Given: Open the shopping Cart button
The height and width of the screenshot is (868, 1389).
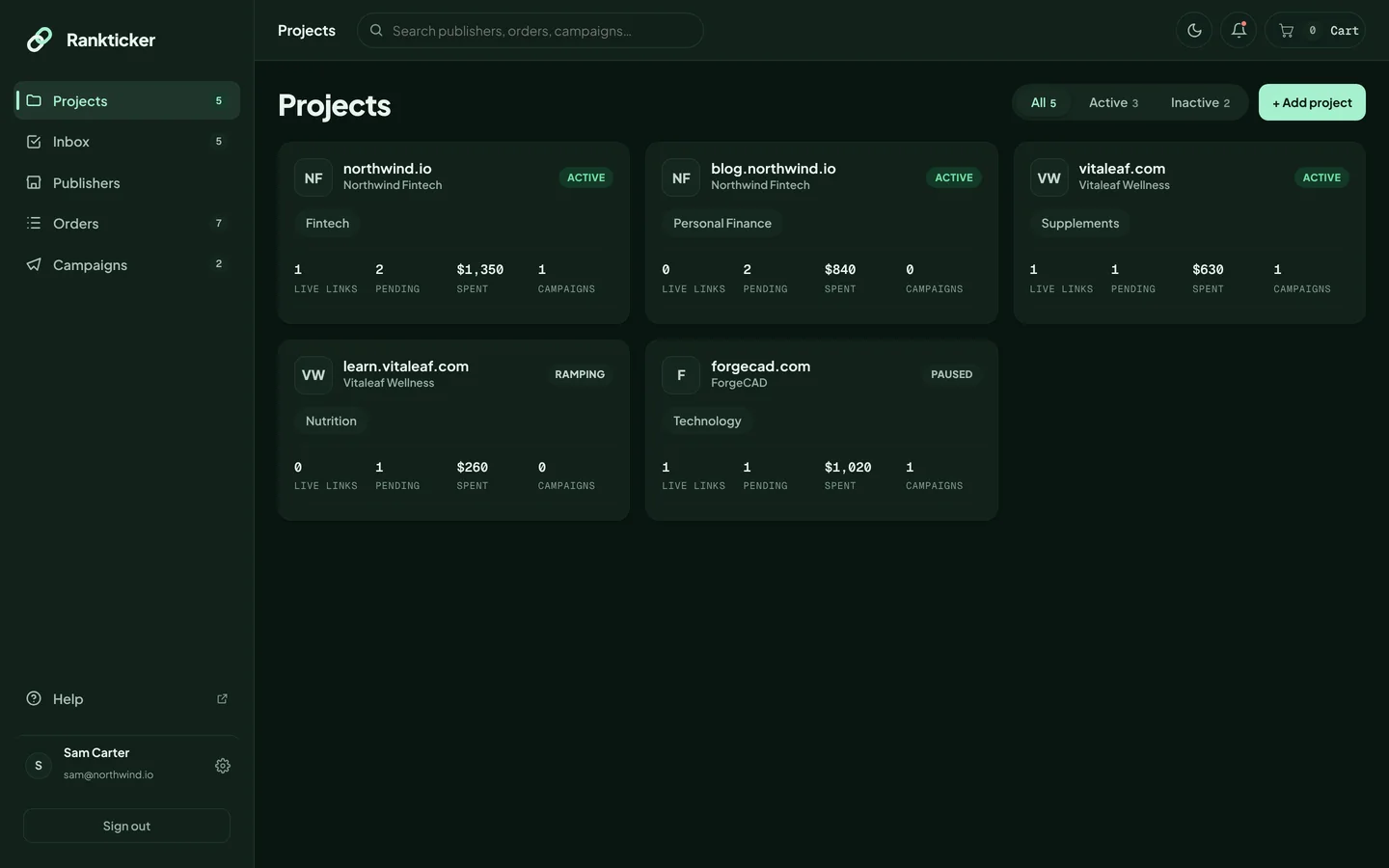Looking at the screenshot, I should [1315, 30].
